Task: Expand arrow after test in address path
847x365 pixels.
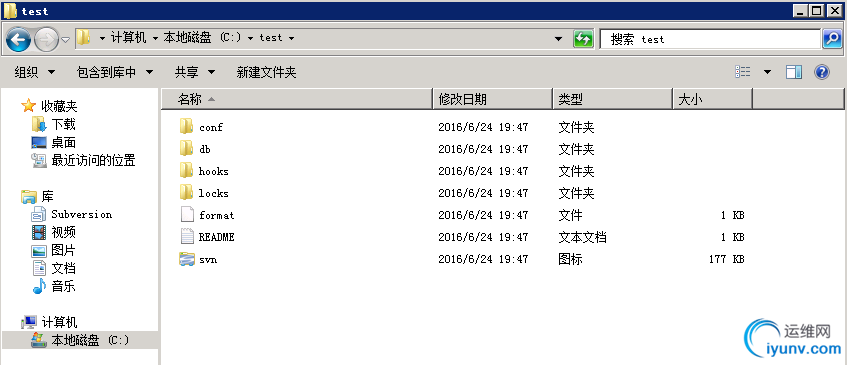Action: click(292, 38)
